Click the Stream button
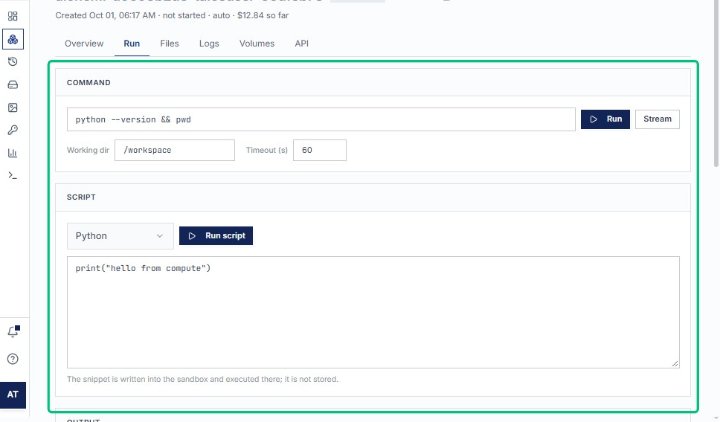The height and width of the screenshot is (422, 720). (x=657, y=119)
